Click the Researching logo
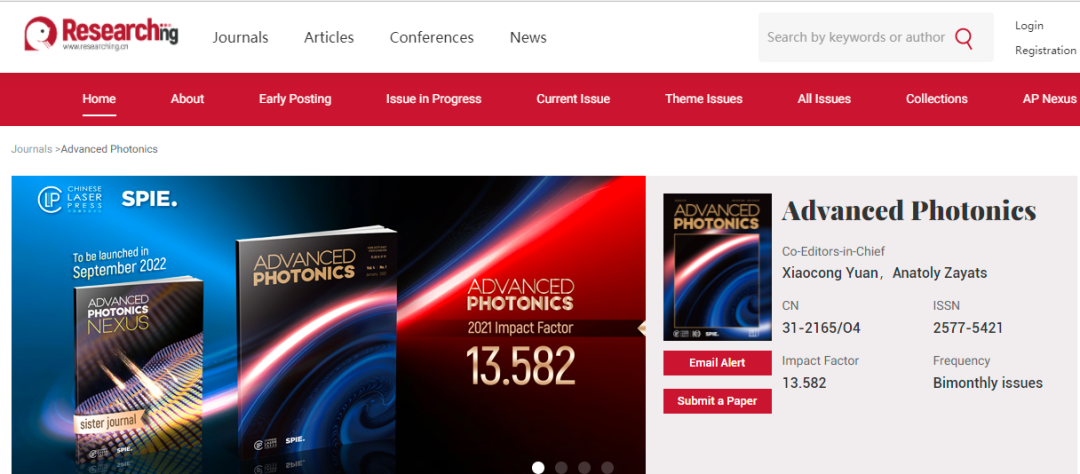1080x474 pixels. [101, 34]
